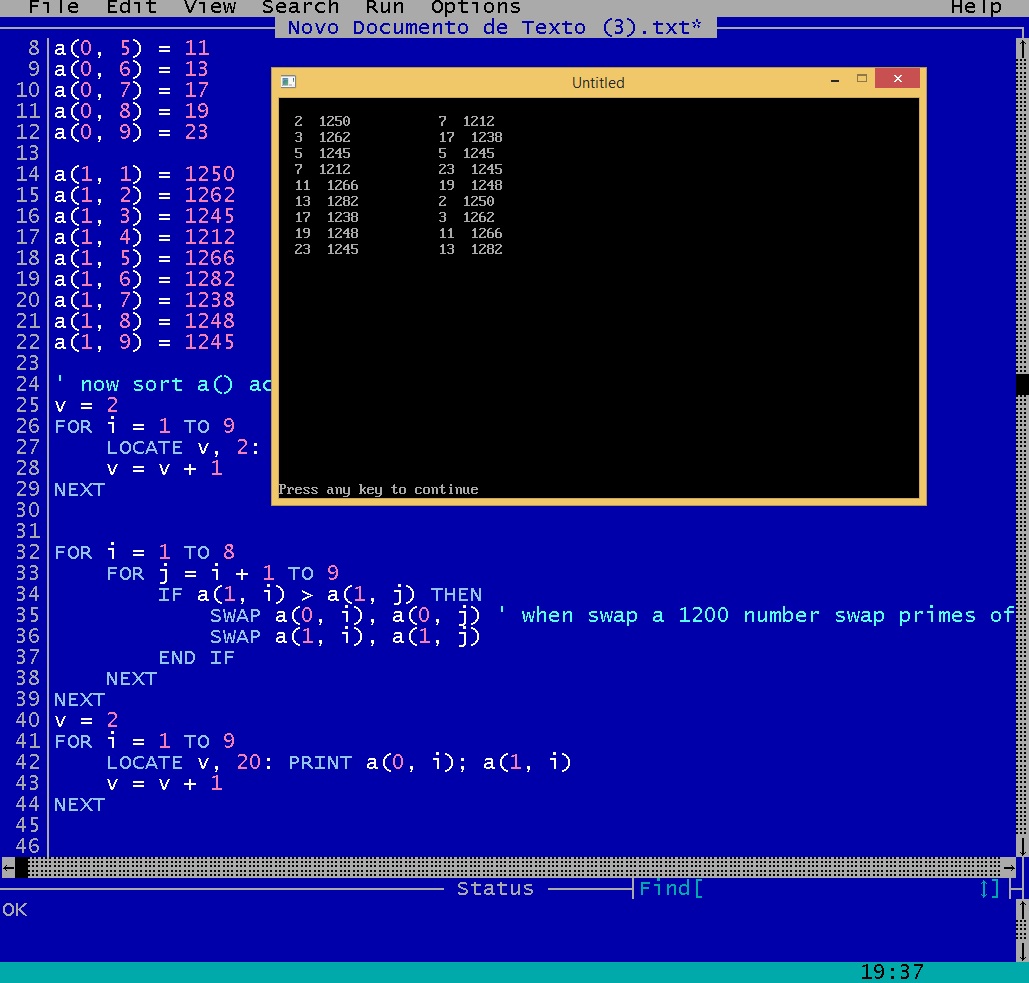Click the horizontal scrollbar left arrow
The width and height of the screenshot is (1029, 983).
click(8, 867)
